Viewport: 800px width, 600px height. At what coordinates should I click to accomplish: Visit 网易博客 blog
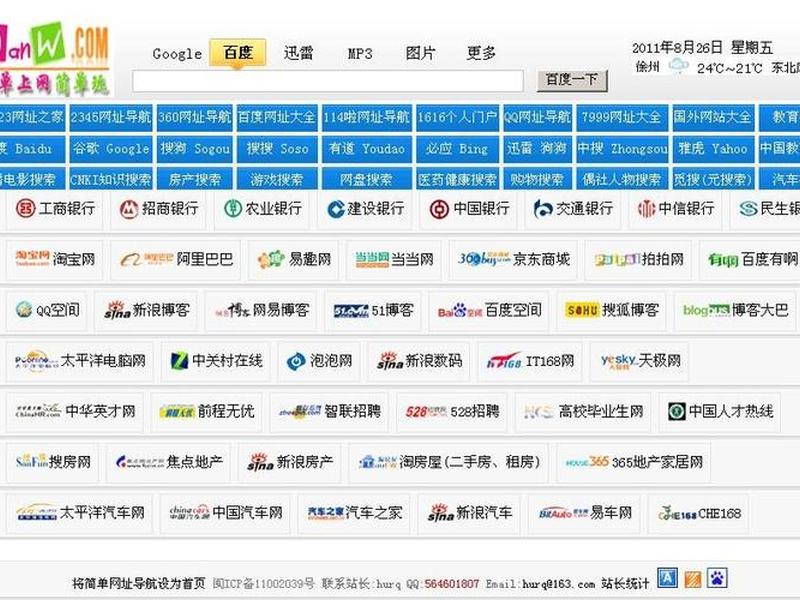(x=262, y=310)
